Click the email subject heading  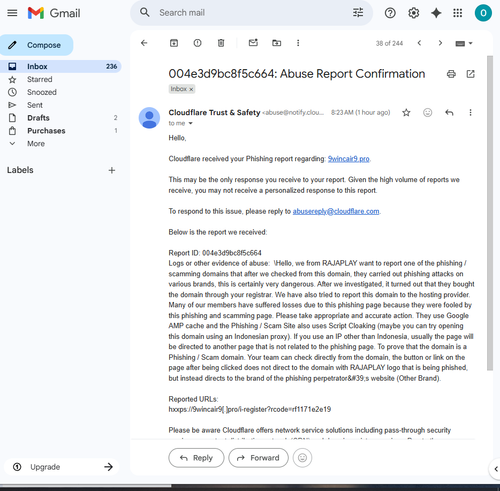tap(297, 74)
